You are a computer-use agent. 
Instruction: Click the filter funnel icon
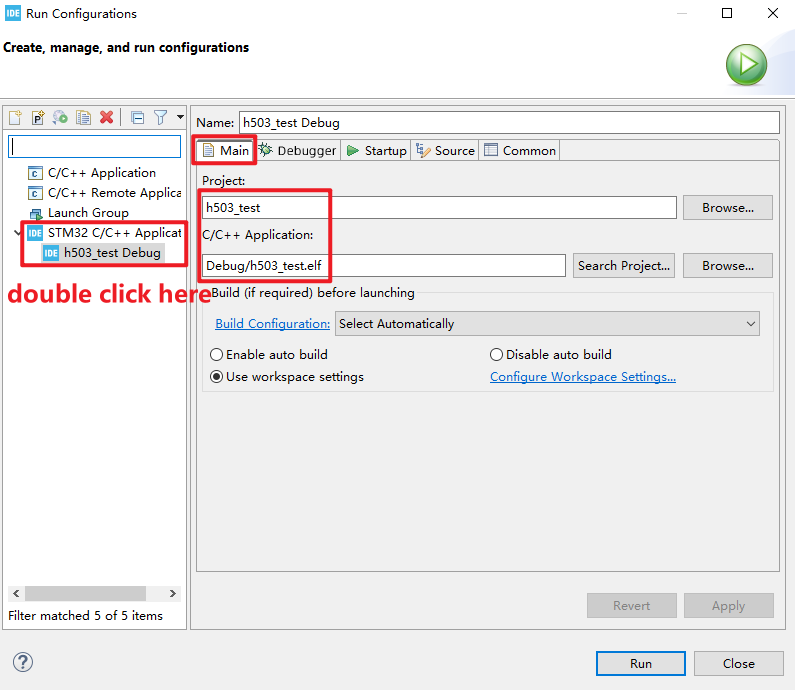point(161,118)
